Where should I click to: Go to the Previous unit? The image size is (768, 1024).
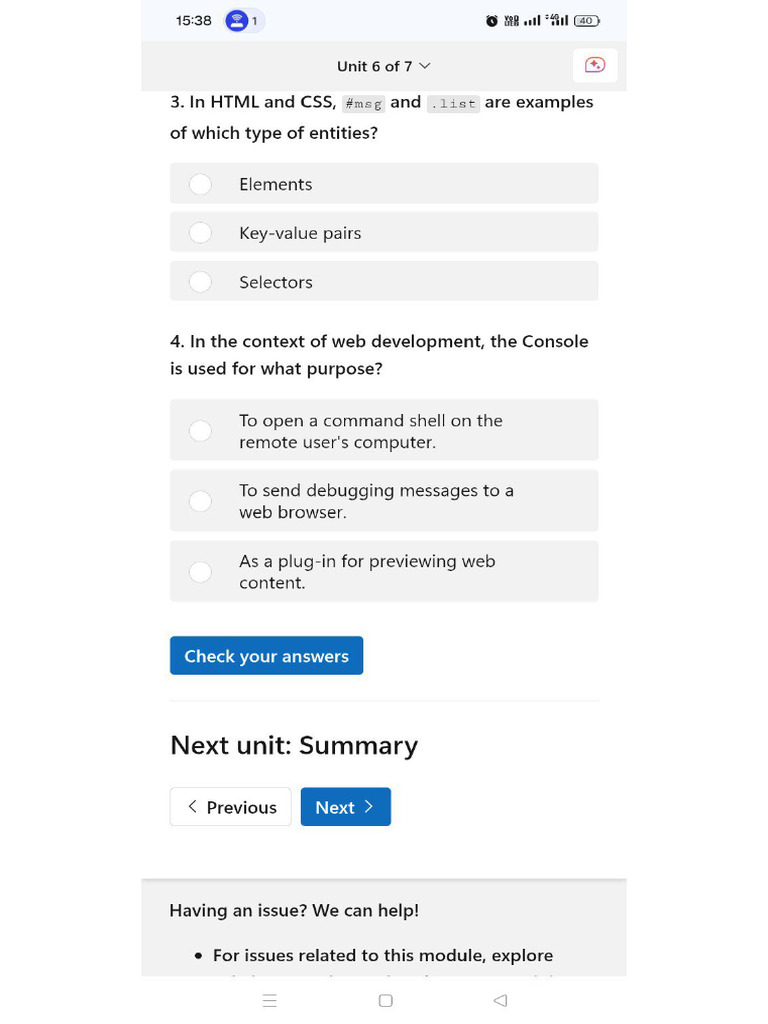pos(230,807)
